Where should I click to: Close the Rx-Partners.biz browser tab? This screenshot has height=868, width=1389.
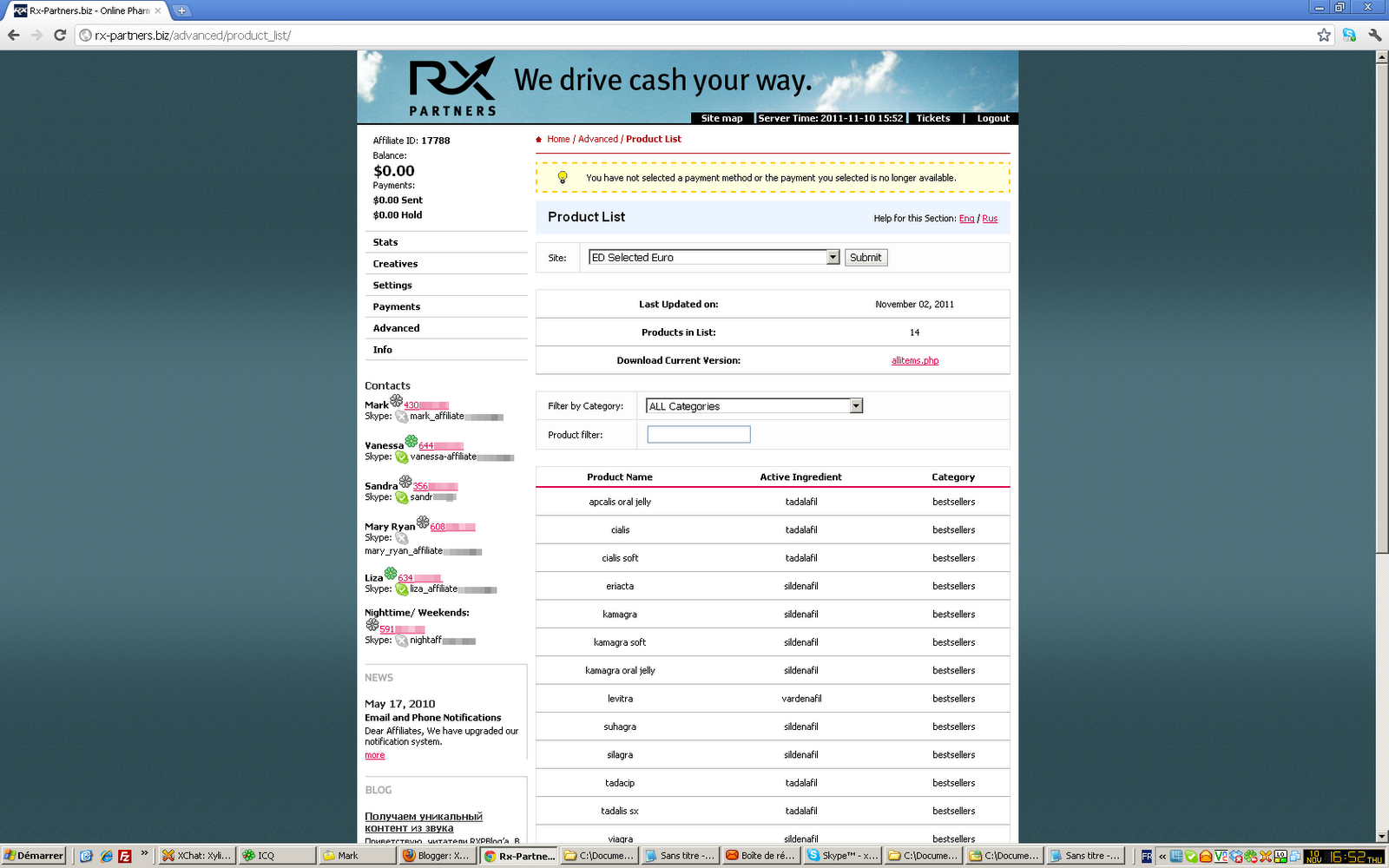(157, 11)
